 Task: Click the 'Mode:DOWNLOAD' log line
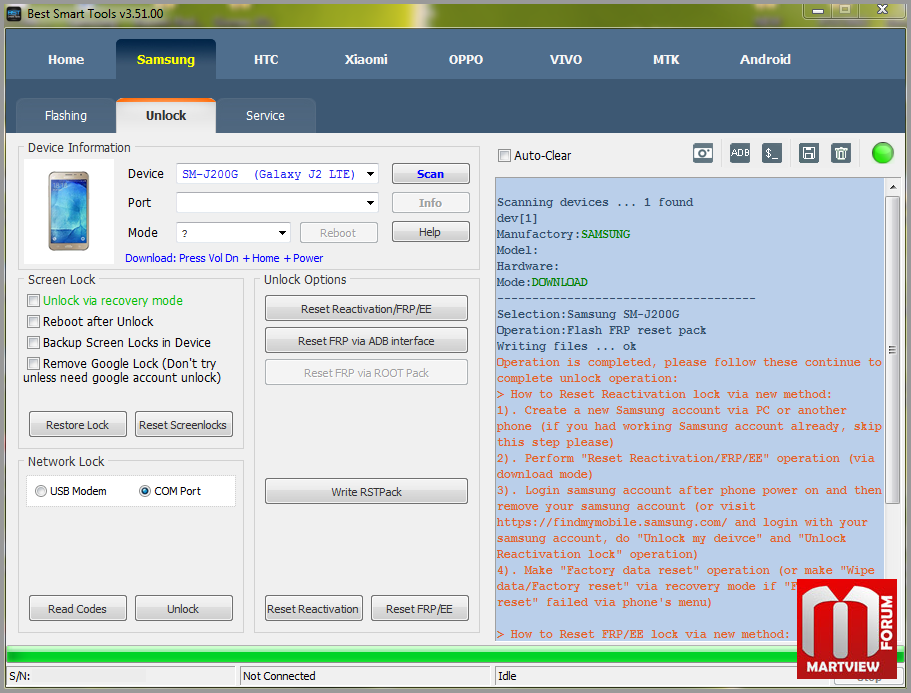coord(542,282)
